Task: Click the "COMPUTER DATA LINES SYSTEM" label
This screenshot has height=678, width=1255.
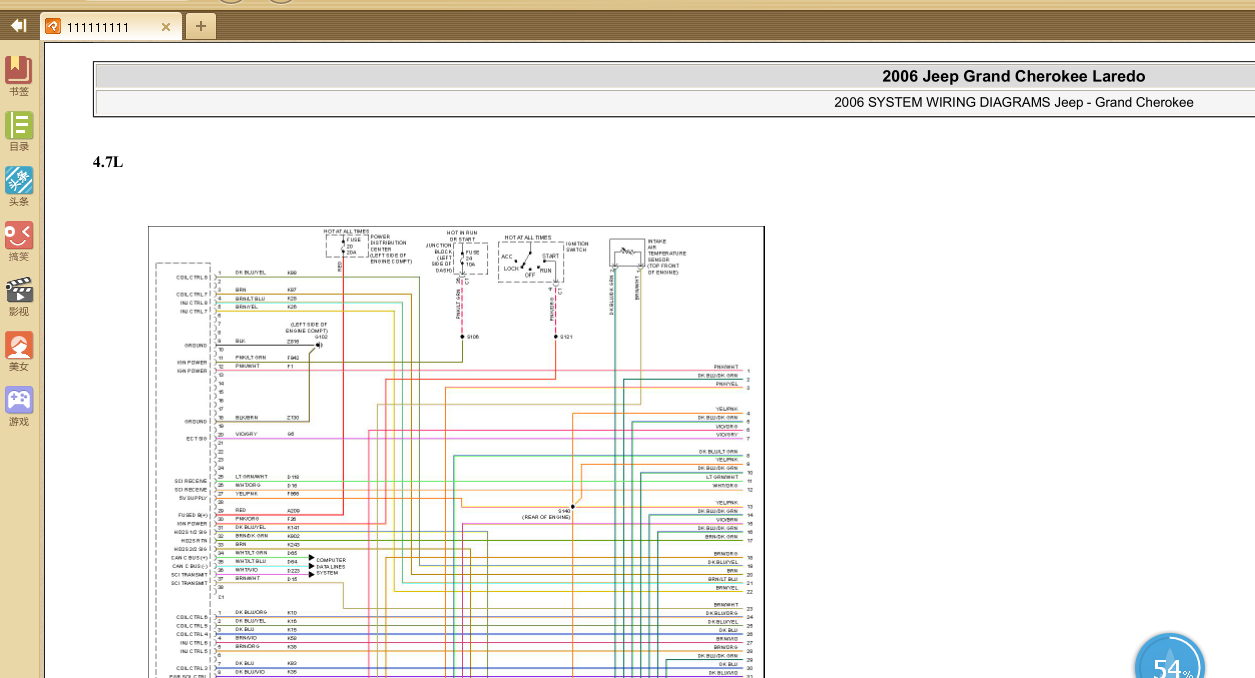Action: (331, 566)
